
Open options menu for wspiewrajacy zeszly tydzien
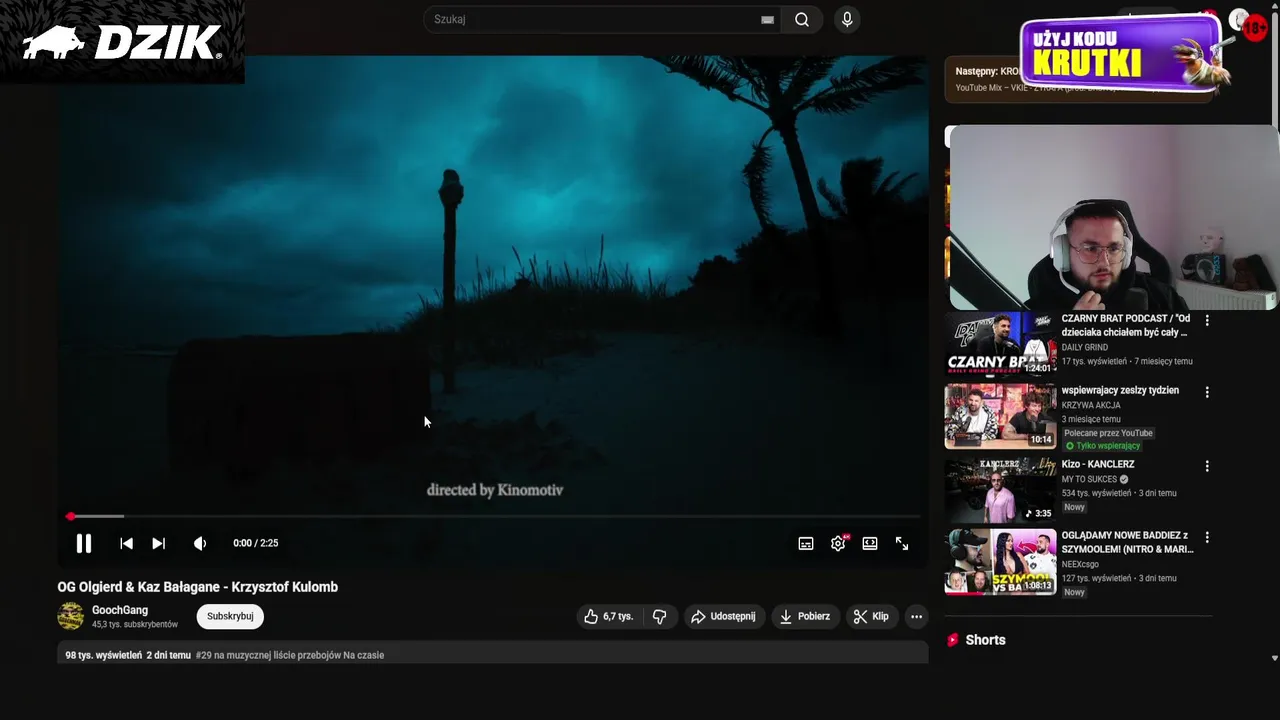pos(1207,392)
